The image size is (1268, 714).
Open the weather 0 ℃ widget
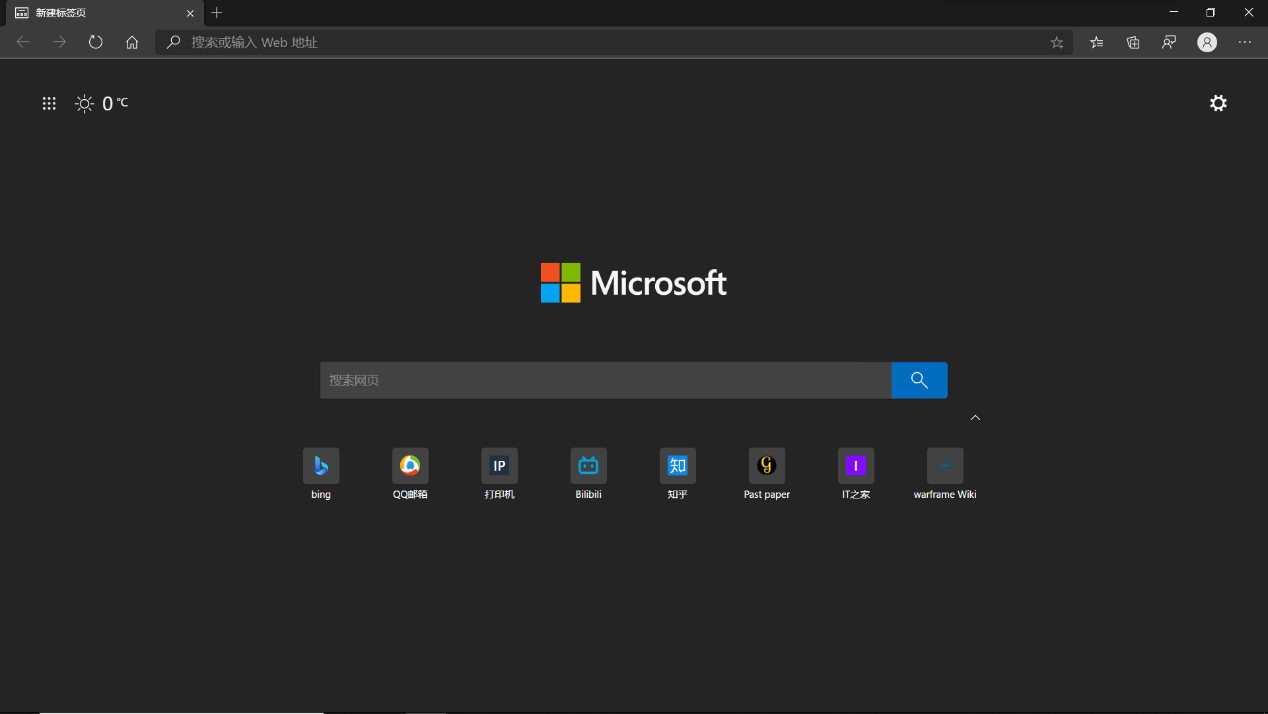pos(102,103)
